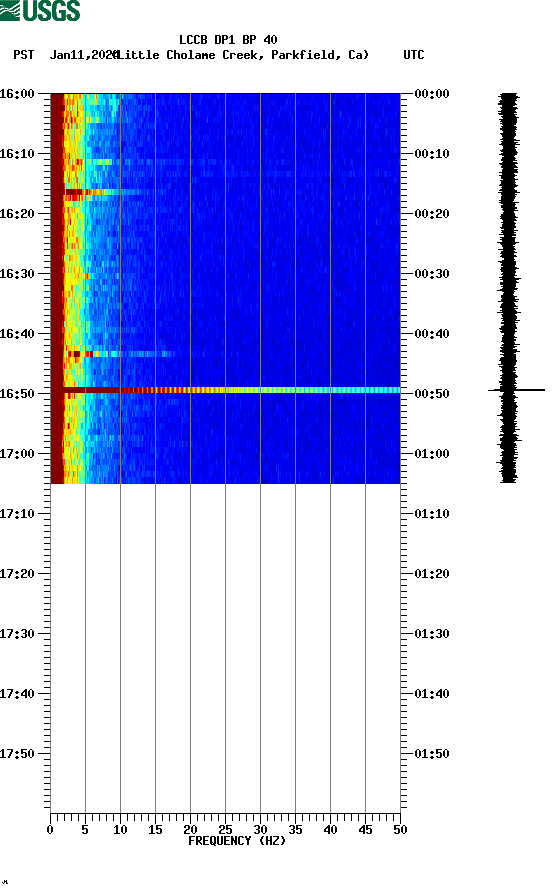Click the PST timezone label

tap(23, 55)
